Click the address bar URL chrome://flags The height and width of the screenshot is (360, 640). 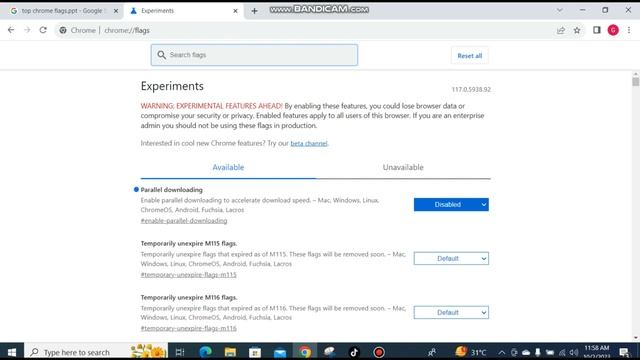127,30
